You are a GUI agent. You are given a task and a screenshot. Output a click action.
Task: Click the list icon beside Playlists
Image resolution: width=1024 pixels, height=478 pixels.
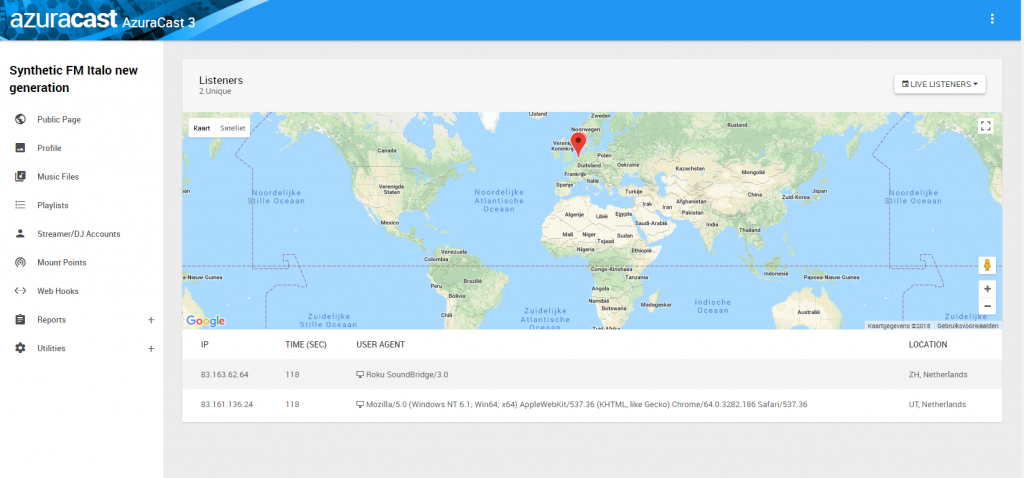[x=20, y=205]
